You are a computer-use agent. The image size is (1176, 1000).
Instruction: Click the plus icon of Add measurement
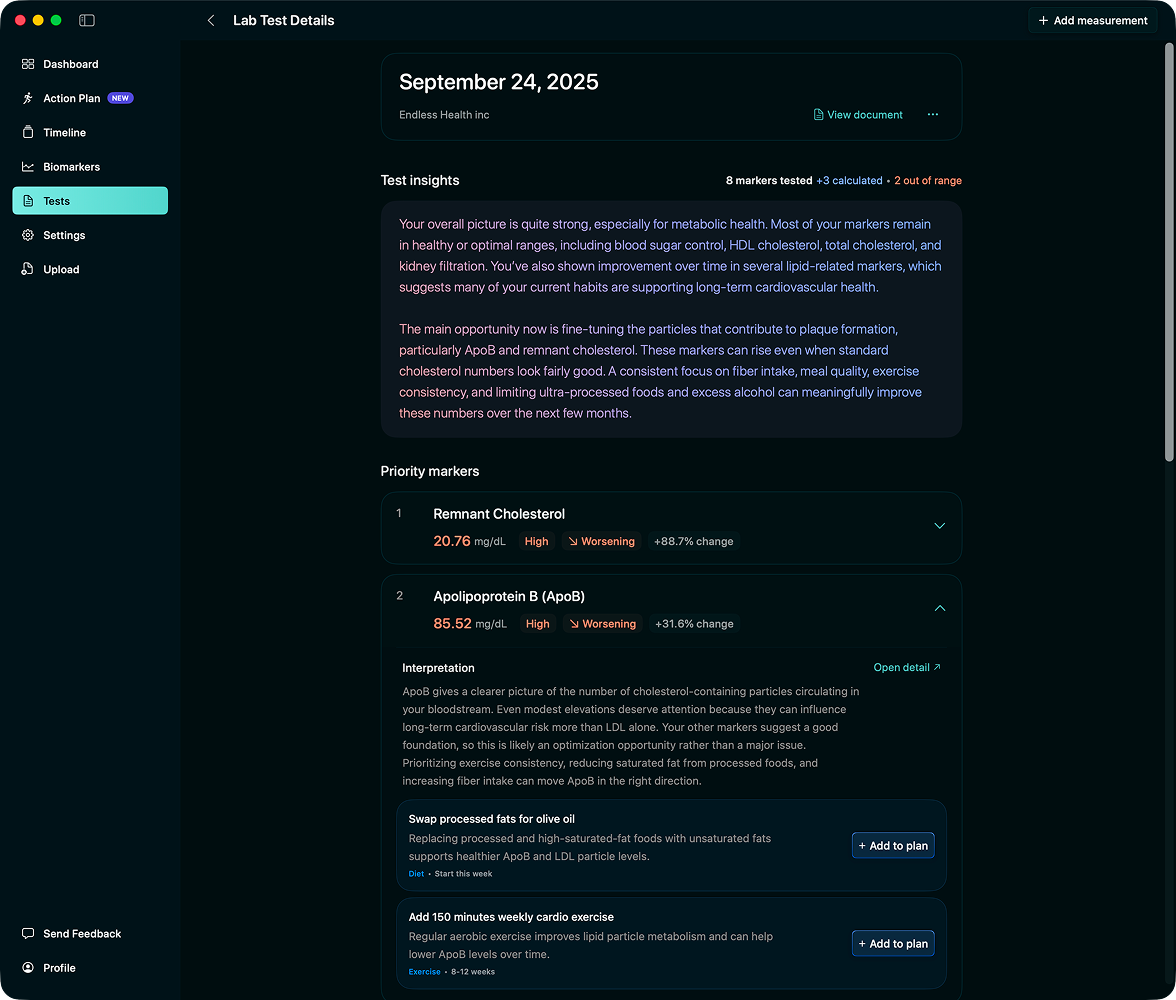pyautogui.click(x=1042, y=20)
